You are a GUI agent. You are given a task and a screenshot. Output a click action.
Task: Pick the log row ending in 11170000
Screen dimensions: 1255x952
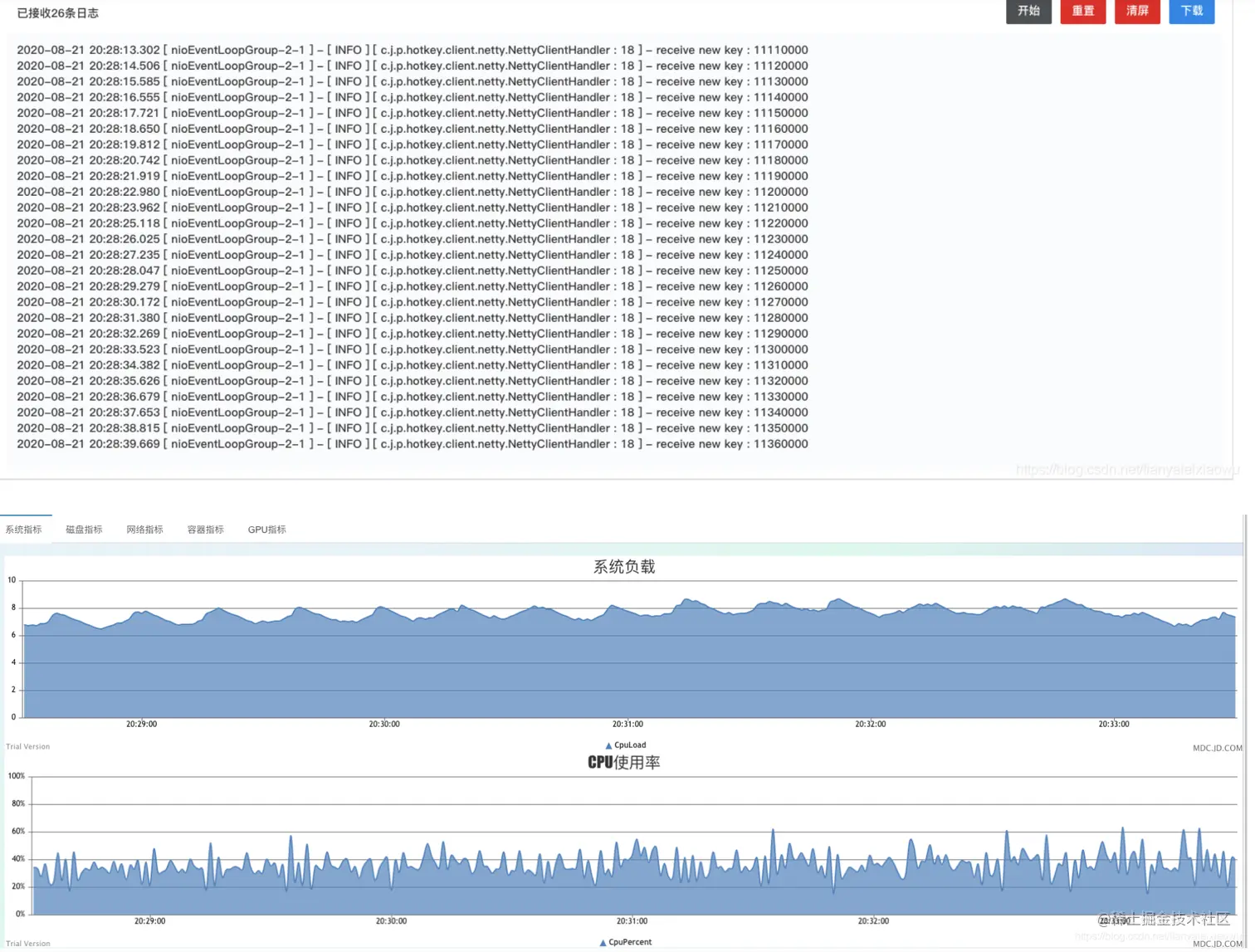pyautogui.click(x=413, y=144)
